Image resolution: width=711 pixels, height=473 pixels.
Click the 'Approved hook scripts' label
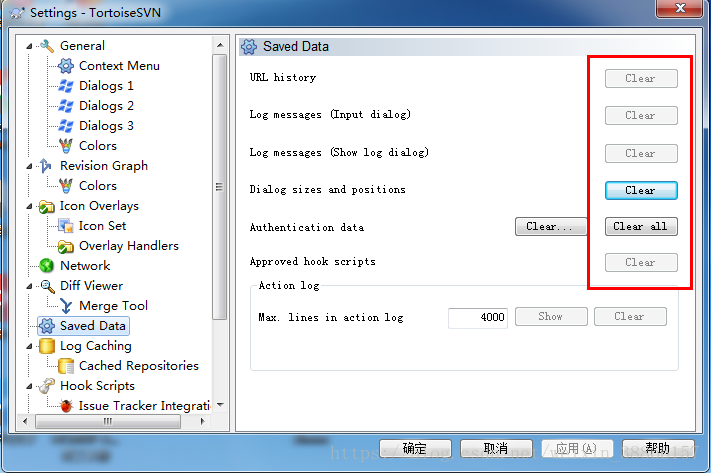pyautogui.click(x=312, y=262)
